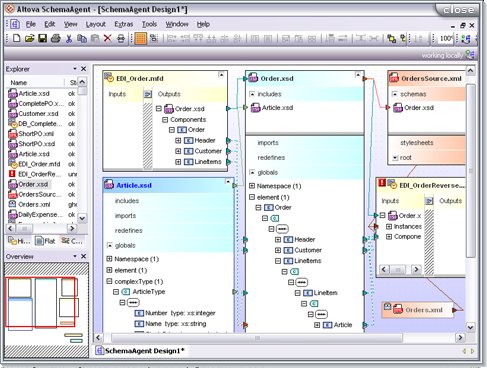Switch to the Flat tab in Explorer

pyautogui.click(x=45, y=241)
